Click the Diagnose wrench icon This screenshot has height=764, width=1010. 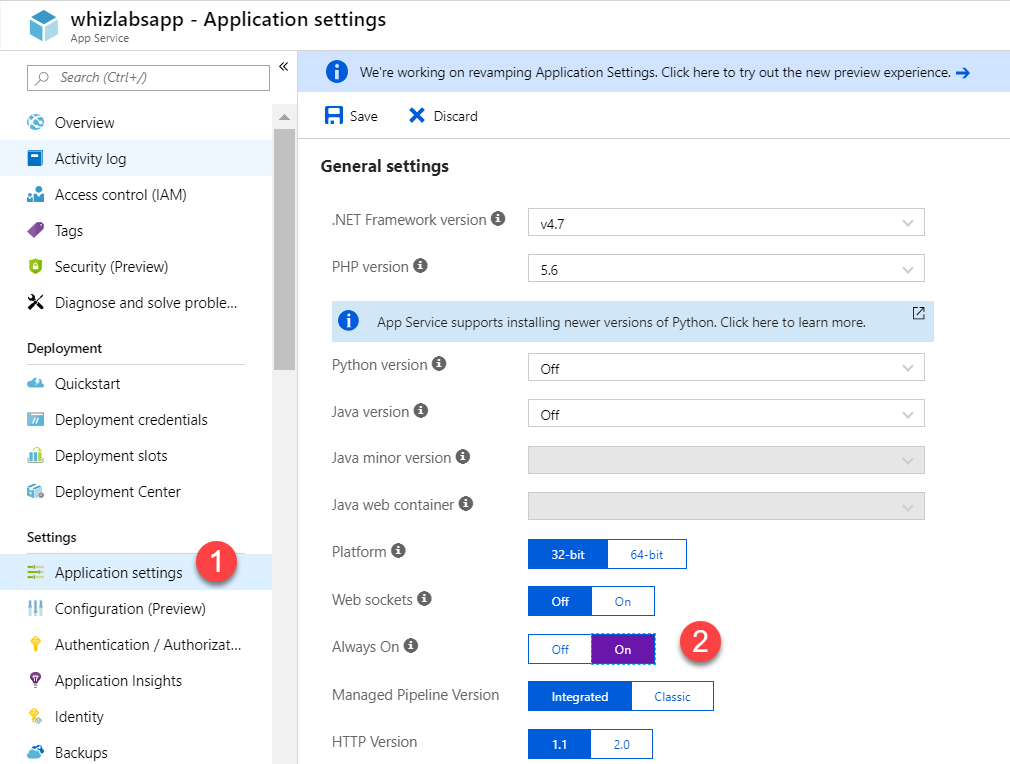pos(35,302)
